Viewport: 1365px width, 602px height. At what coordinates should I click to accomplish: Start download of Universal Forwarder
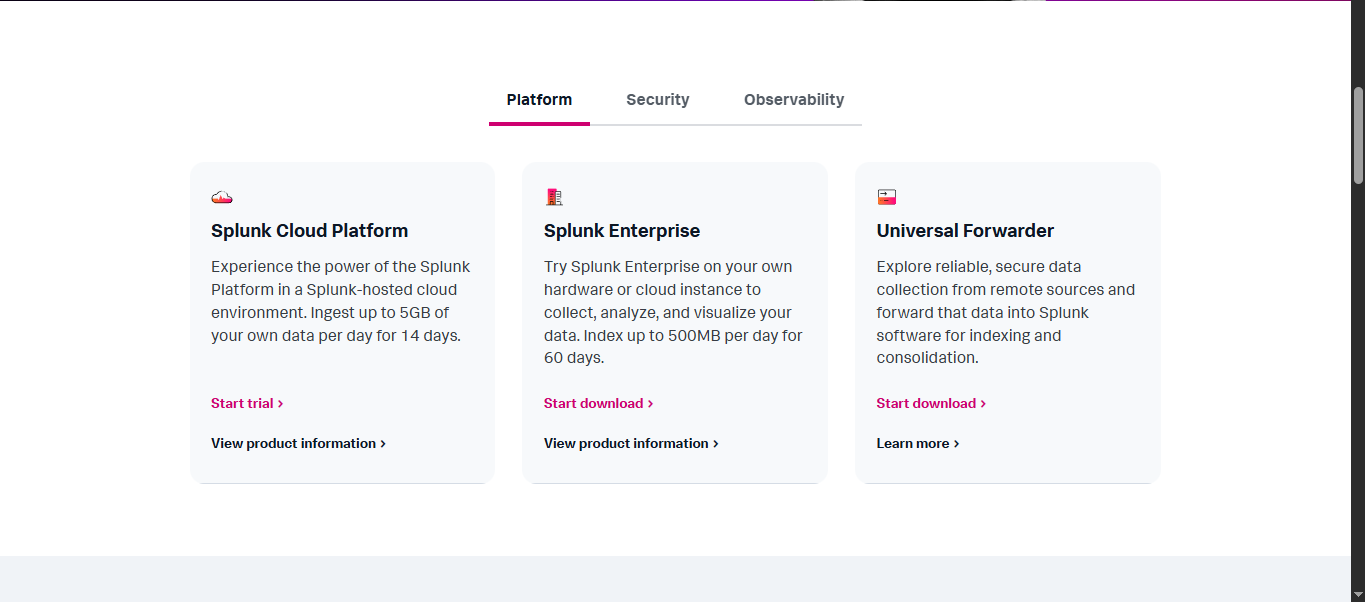click(931, 403)
